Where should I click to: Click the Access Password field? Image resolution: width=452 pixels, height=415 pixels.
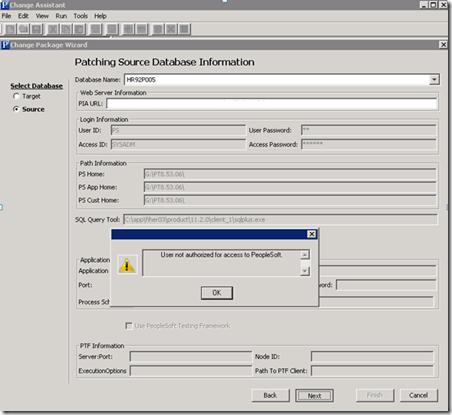tap(369, 144)
